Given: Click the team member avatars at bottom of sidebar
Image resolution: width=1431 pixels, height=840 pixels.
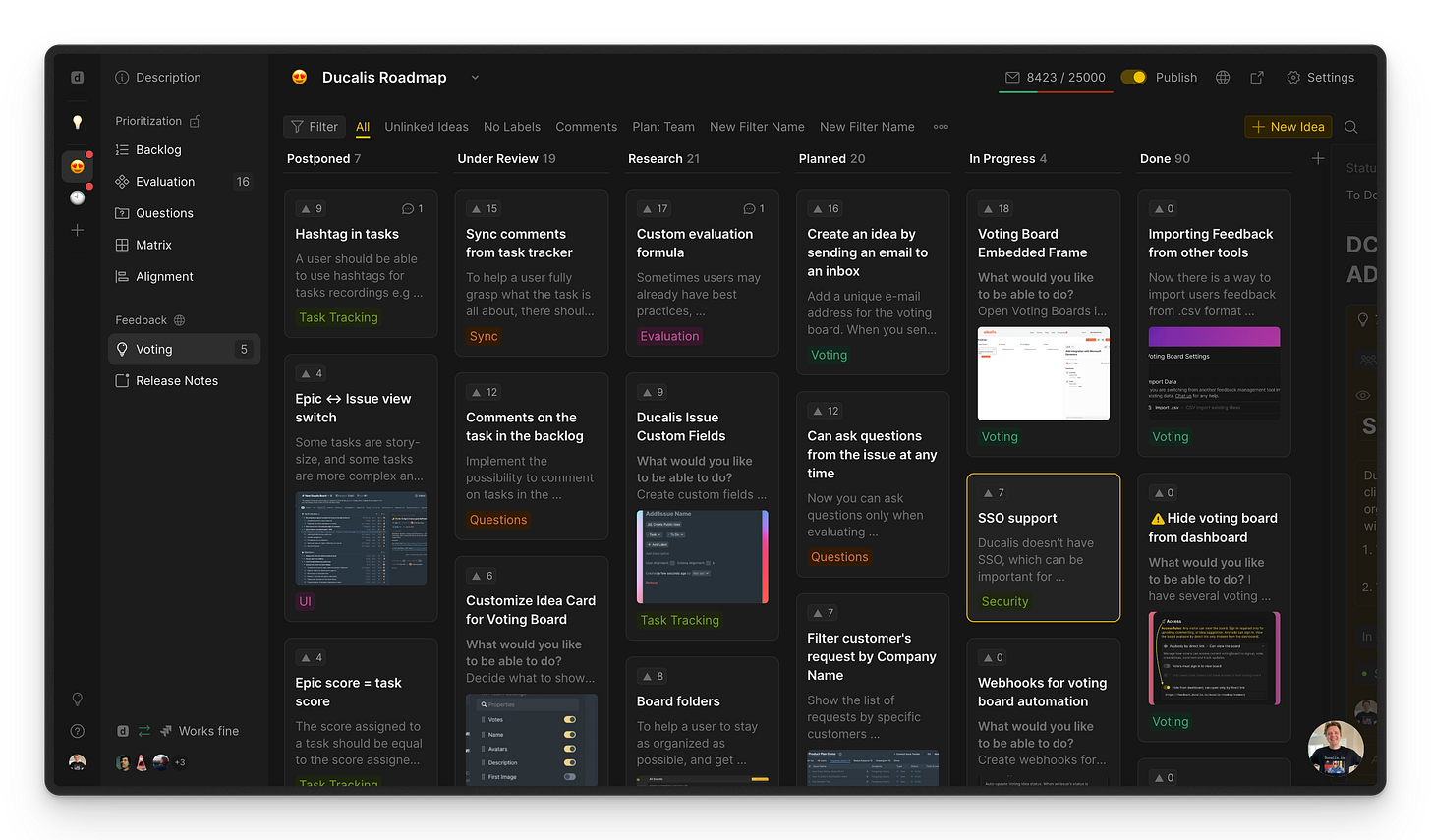Looking at the screenshot, I should pos(150,762).
